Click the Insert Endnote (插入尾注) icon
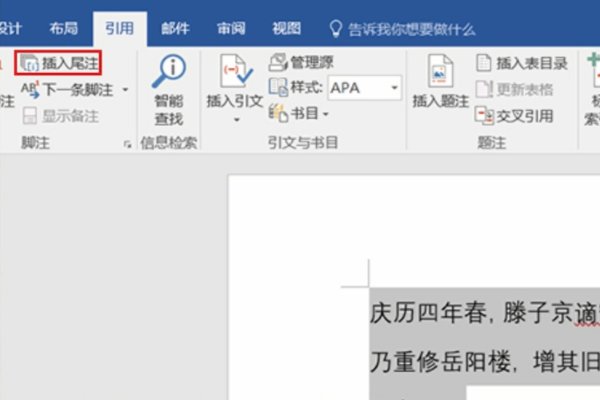 [29, 63]
